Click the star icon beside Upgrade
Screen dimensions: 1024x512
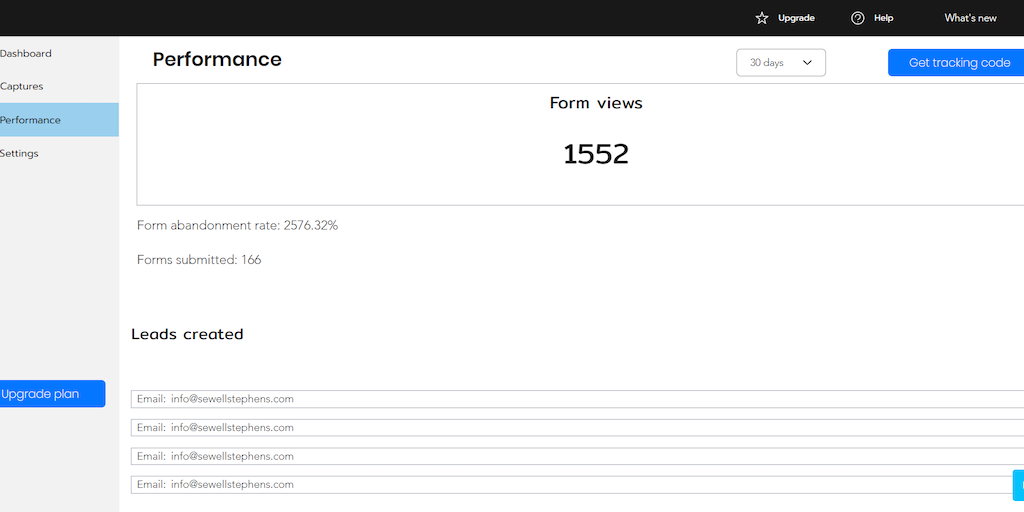coord(762,18)
